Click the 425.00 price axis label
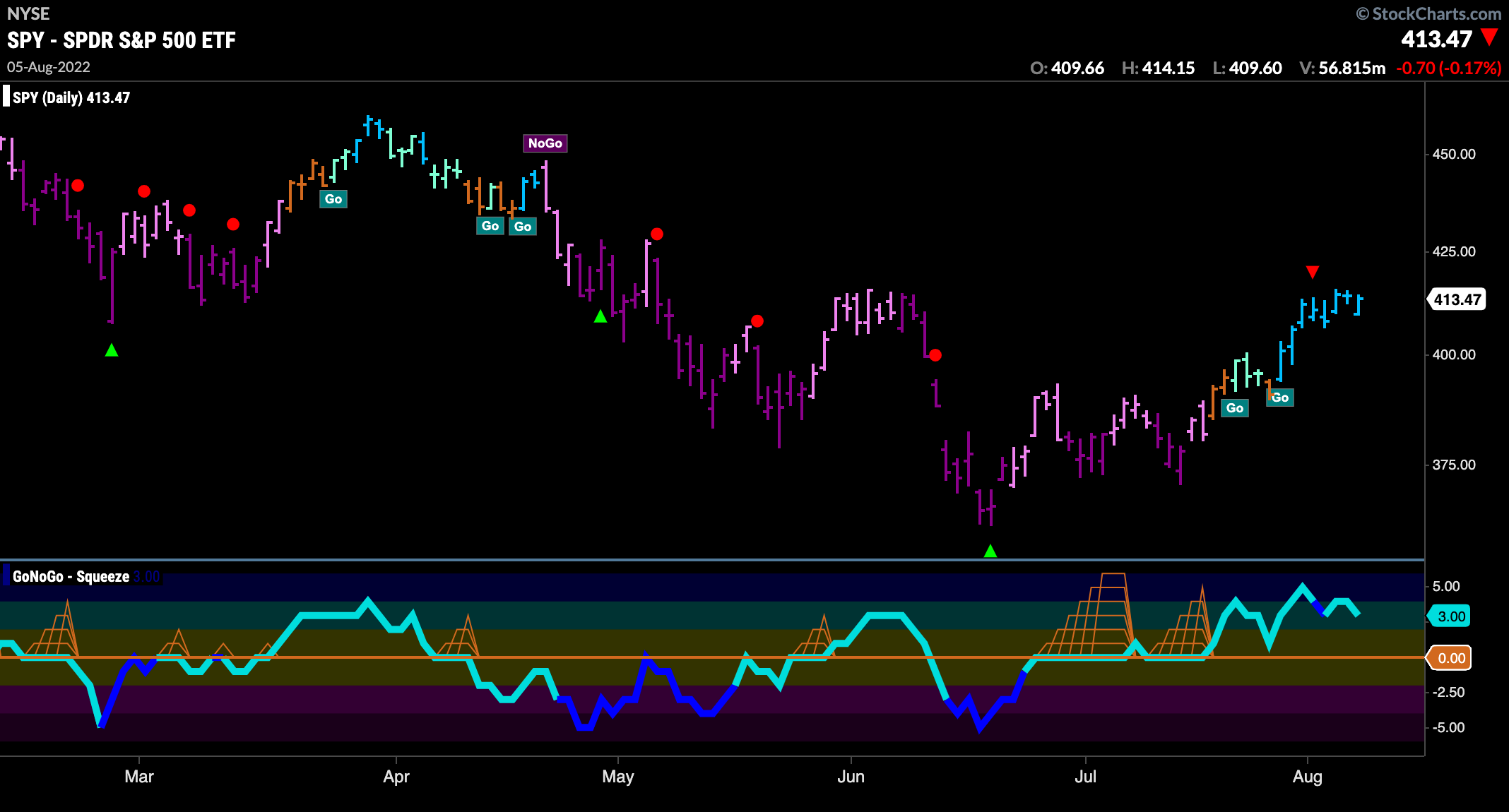Image resolution: width=1509 pixels, height=812 pixels. pos(1454,251)
